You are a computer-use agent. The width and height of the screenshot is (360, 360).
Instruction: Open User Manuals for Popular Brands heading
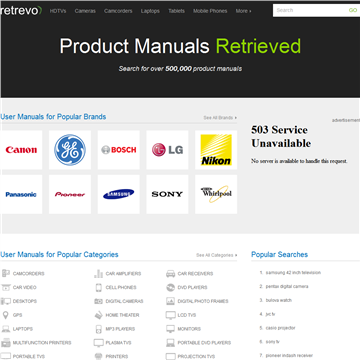pyautogui.click(x=53, y=117)
